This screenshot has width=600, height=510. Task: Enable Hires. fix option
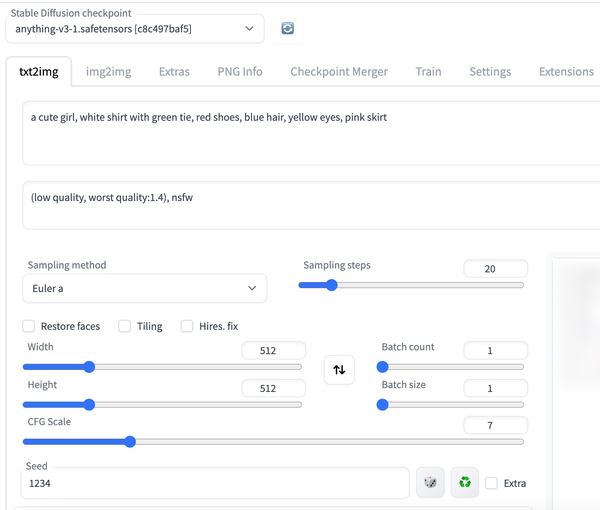[187, 326]
